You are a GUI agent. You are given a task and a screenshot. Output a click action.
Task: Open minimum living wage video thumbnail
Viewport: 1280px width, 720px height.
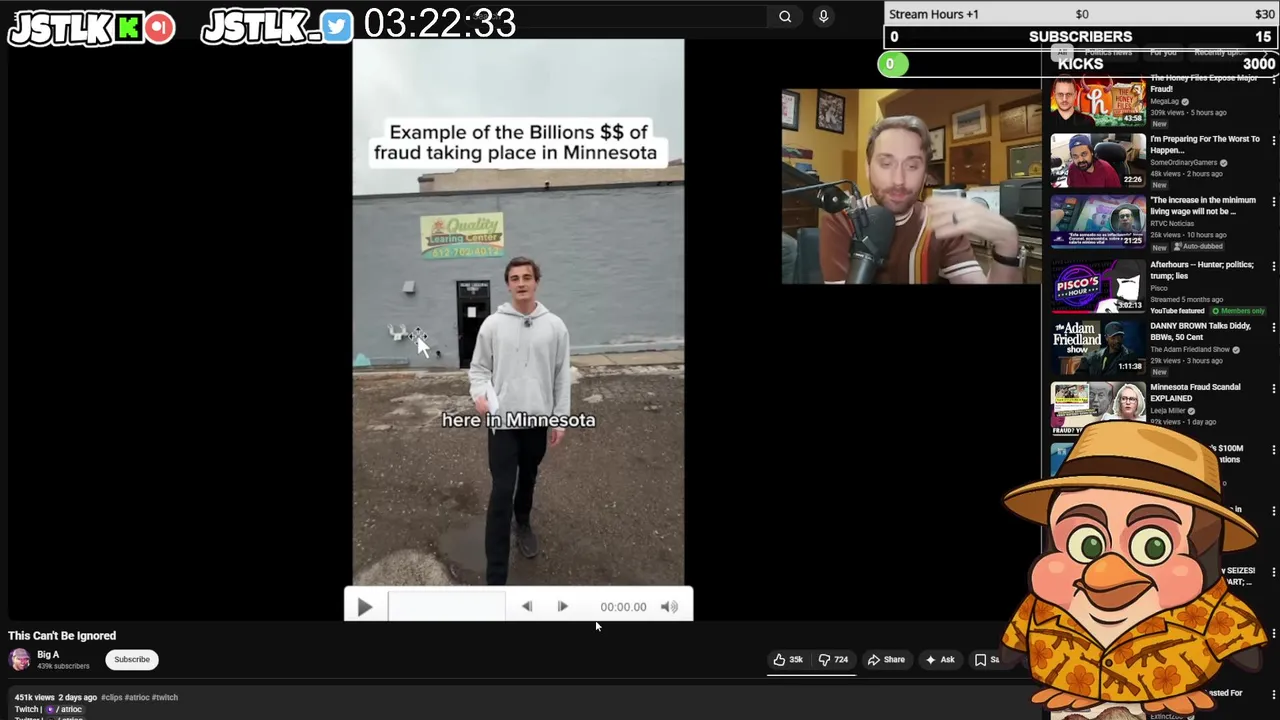[1097, 221]
